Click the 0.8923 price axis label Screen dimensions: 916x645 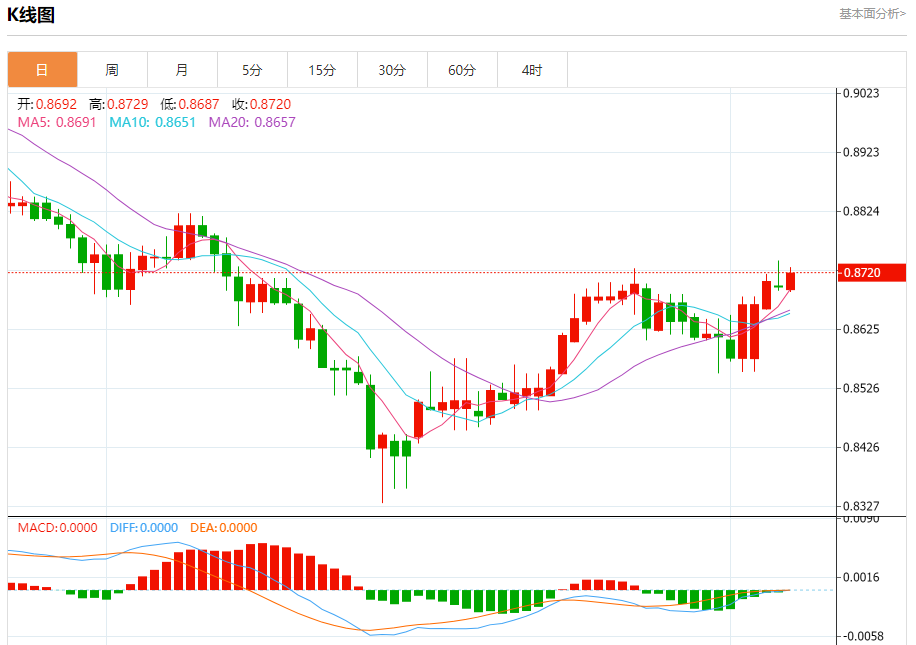(x=861, y=152)
